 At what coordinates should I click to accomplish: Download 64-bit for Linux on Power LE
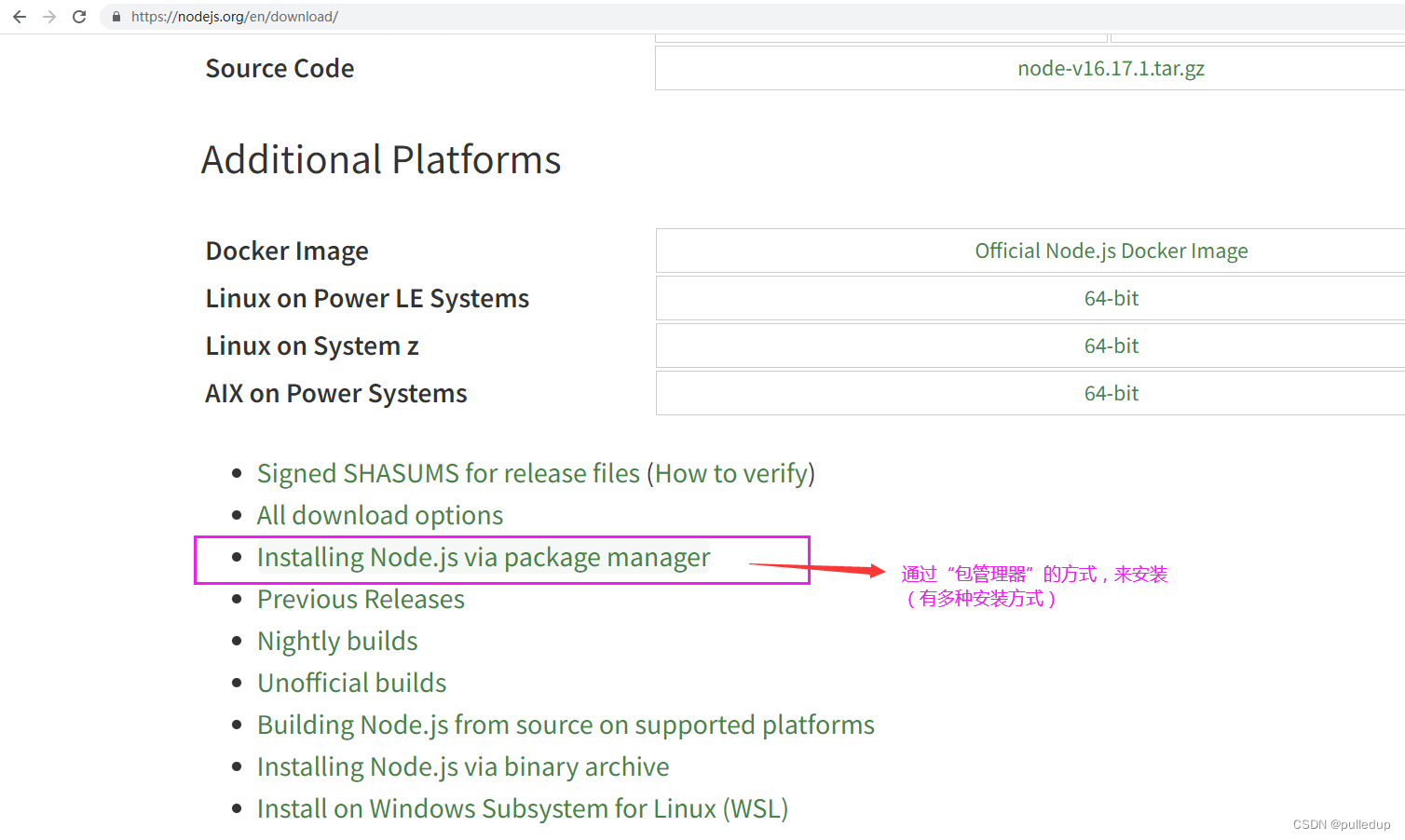[1112, 299]
